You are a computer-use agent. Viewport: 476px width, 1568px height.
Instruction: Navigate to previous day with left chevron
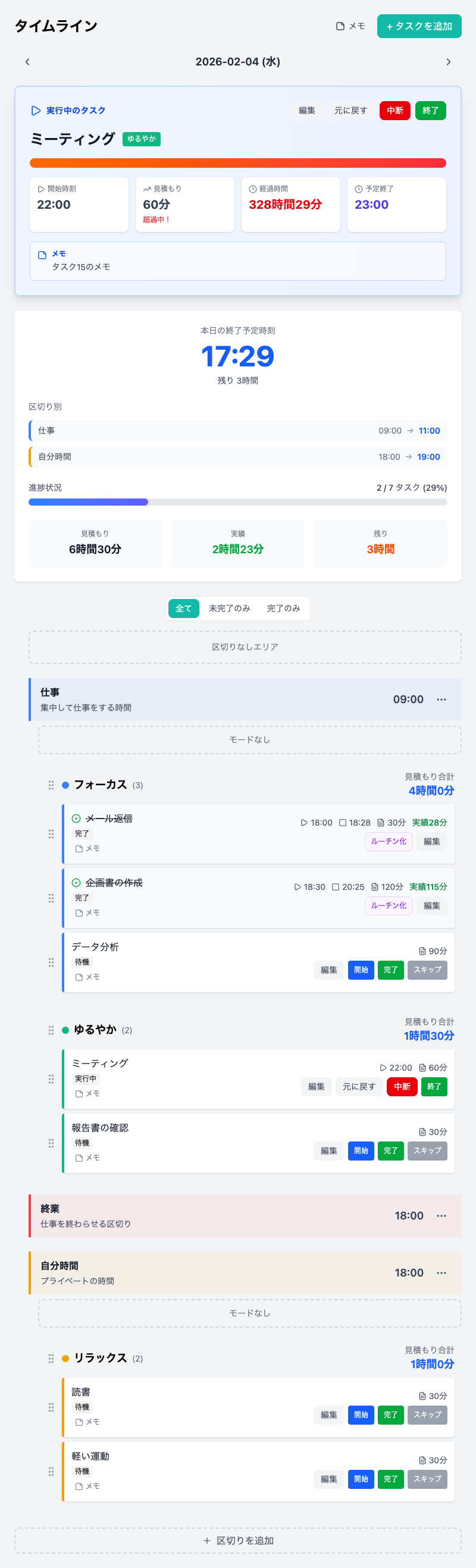[27, 61]
